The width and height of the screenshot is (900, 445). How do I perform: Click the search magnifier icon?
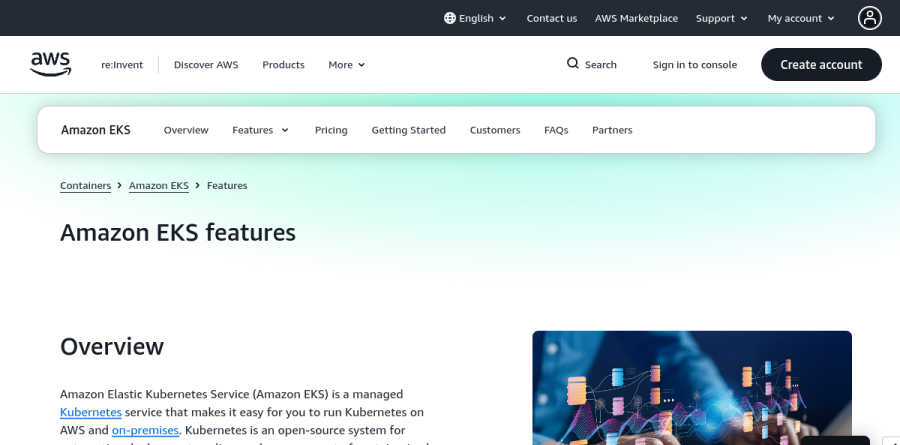pyautogui.click(x=572, y=63)
